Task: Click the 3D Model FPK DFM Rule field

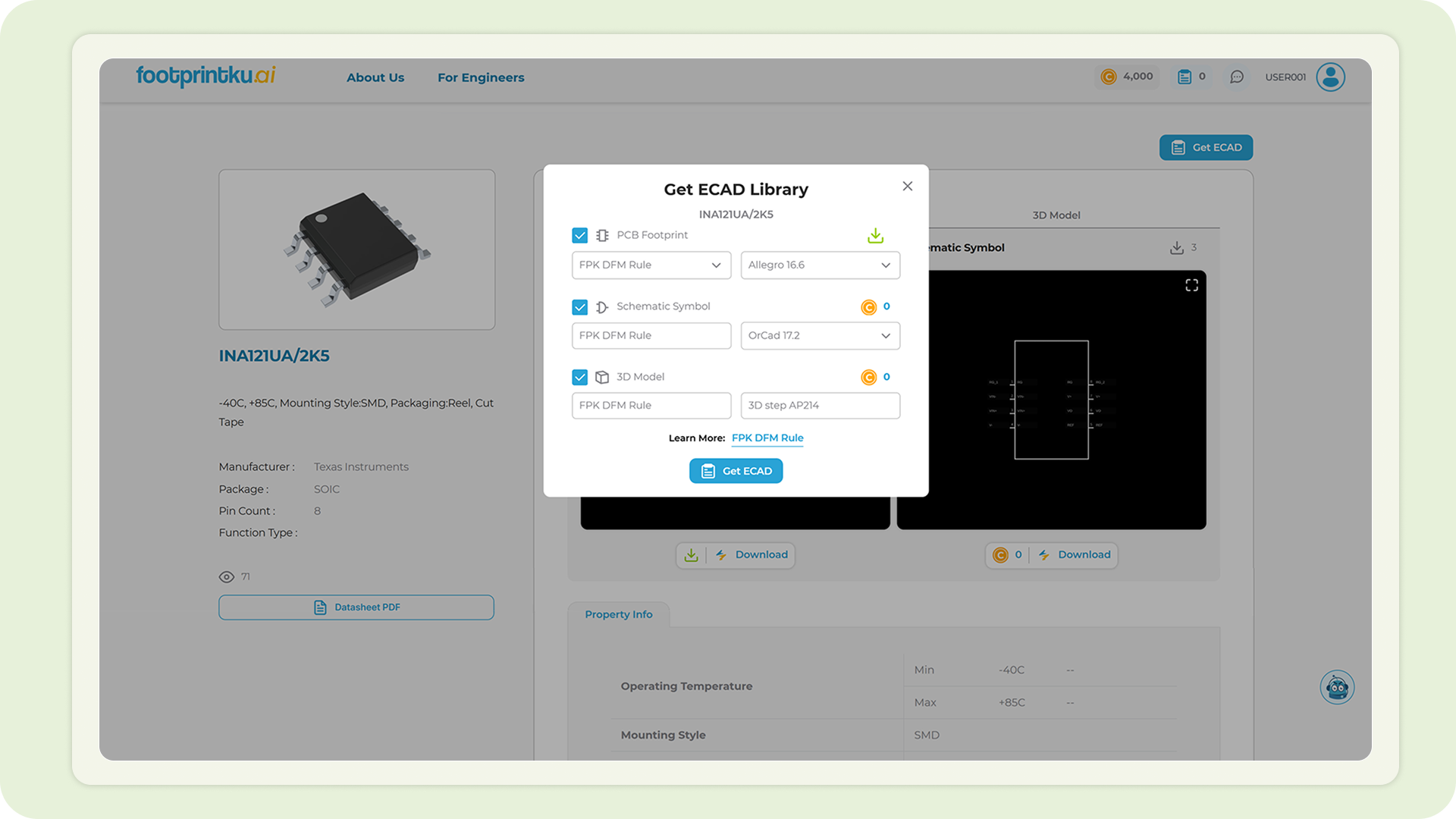Action: pyautogui.click(x=651, y=405)
